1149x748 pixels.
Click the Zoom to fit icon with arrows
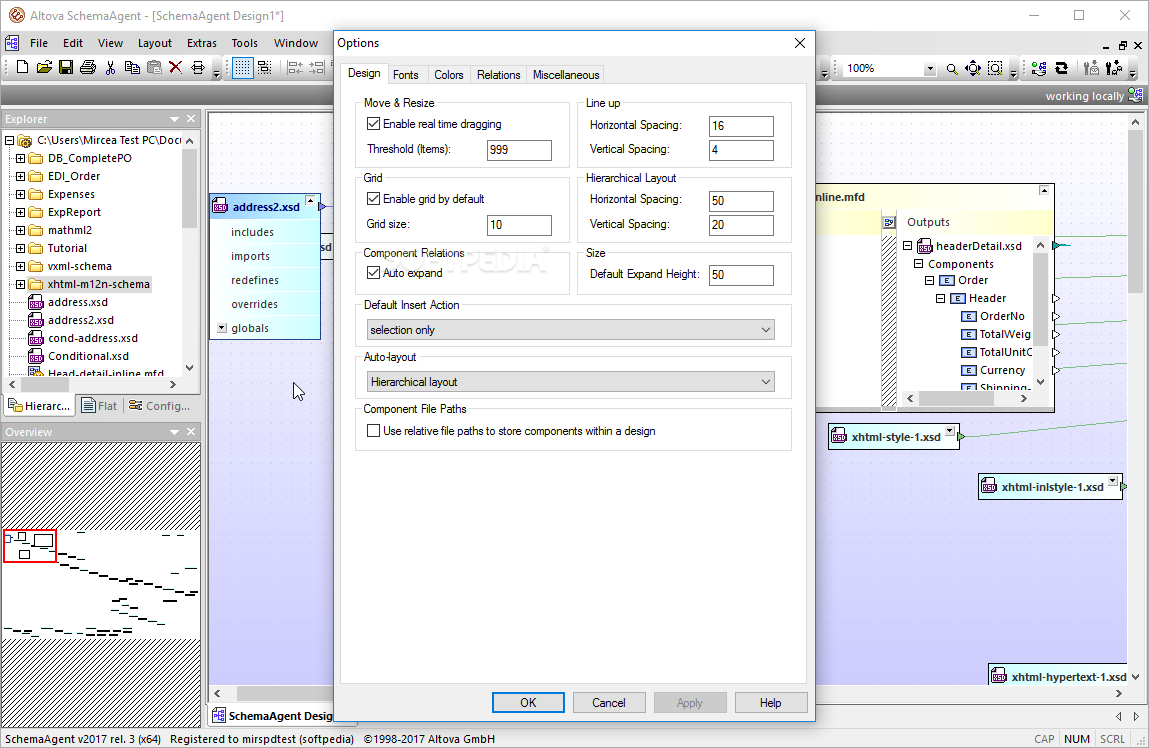point(973,69)
